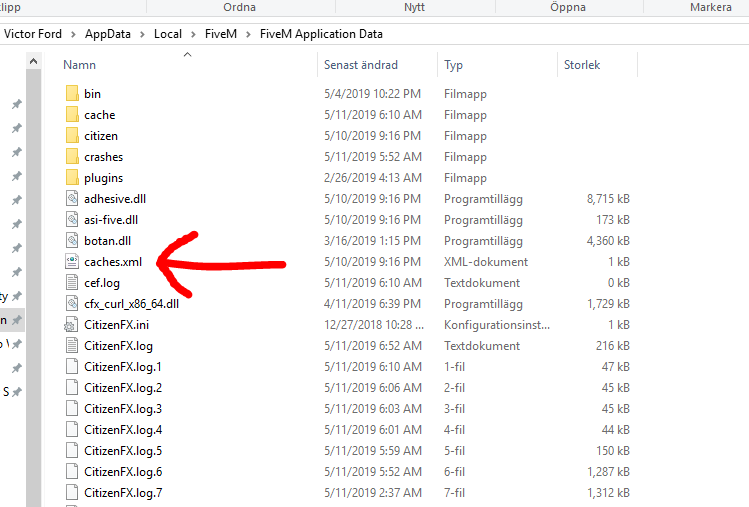Sort files by Typ column header
The image size is (749, 507).
453,65
